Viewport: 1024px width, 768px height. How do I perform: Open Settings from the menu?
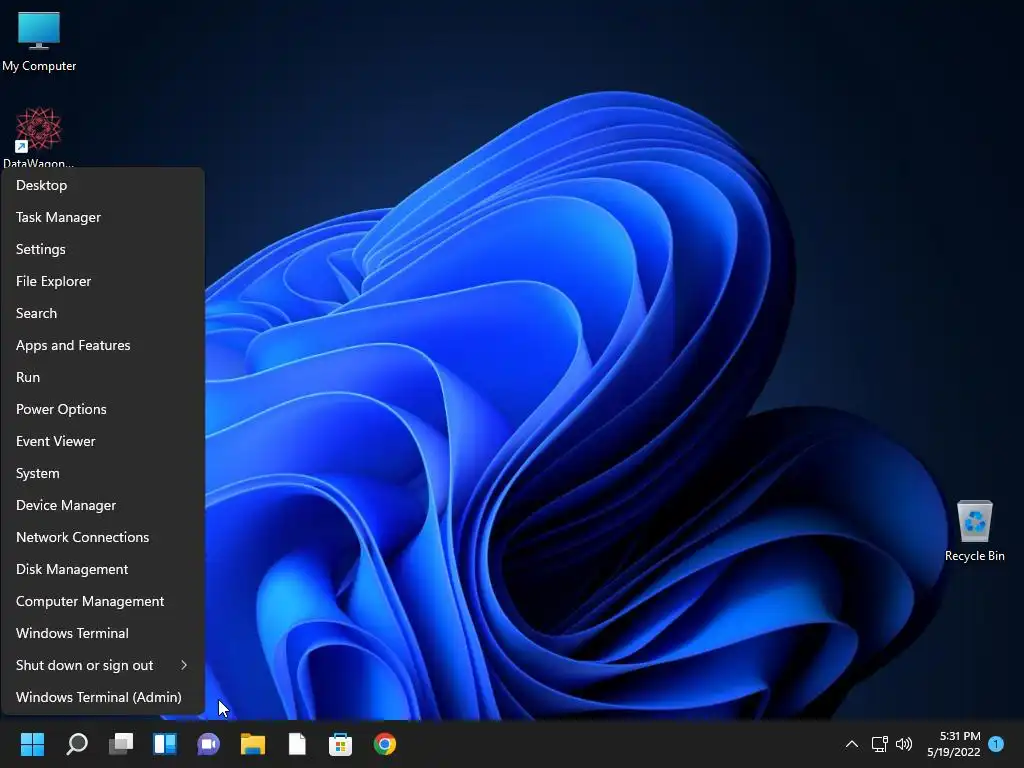click(x=103, y=249)
